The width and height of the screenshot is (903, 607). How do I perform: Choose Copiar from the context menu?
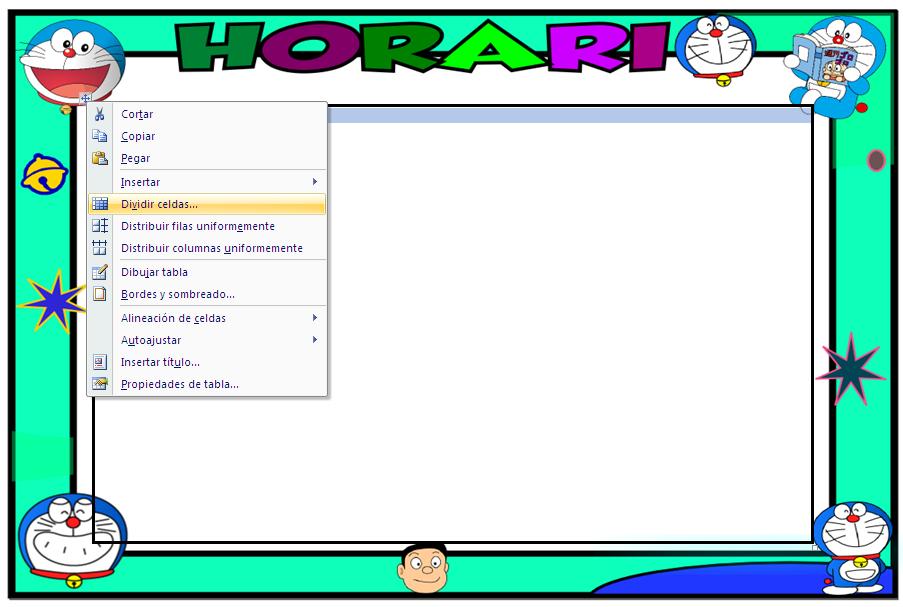tap(207, 136)
